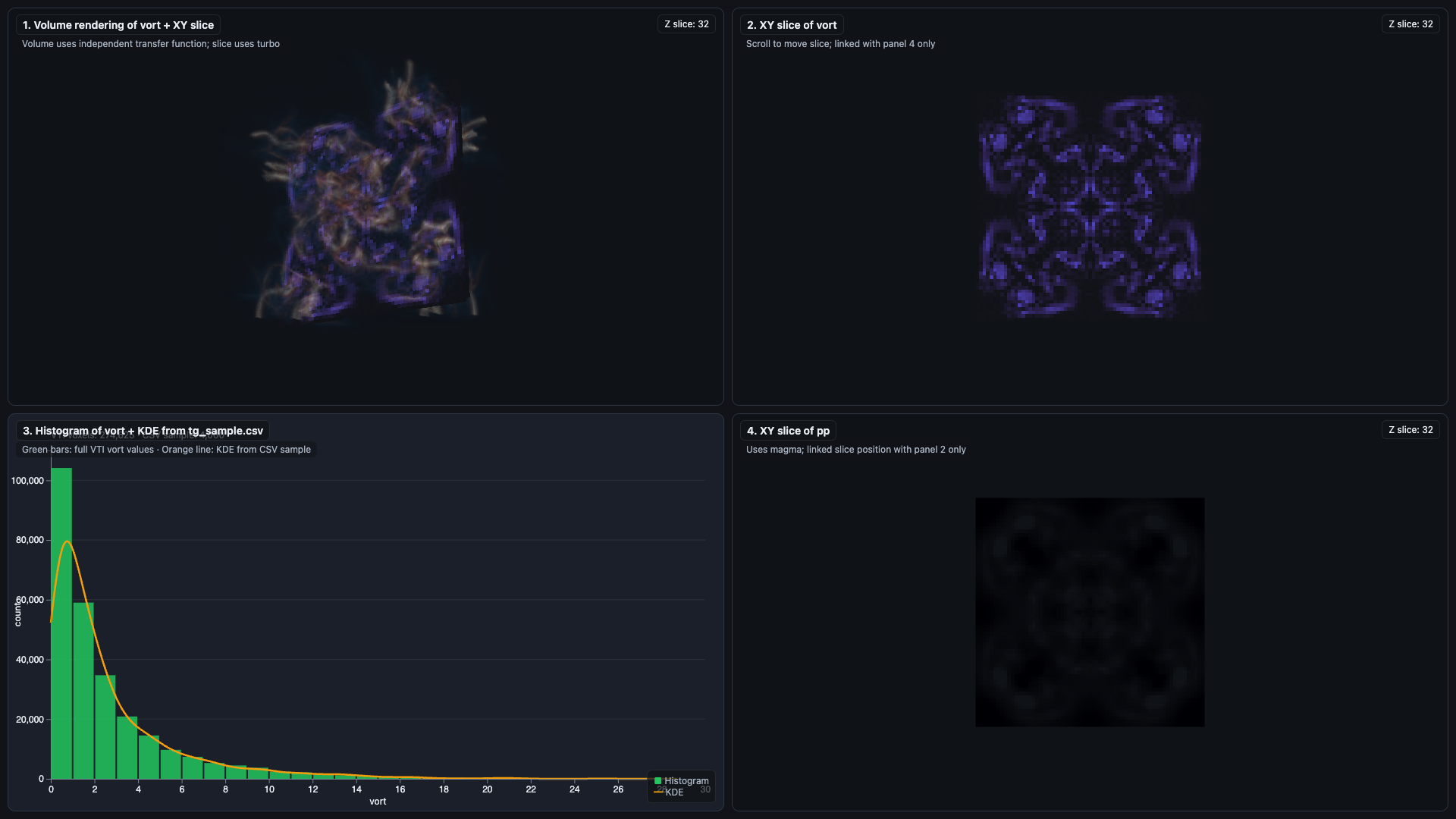Click the note 'Volume uses independent transfer function; slice uses turbo'
This screenshot has width=1456, height=819.
[x=151, y=44]
